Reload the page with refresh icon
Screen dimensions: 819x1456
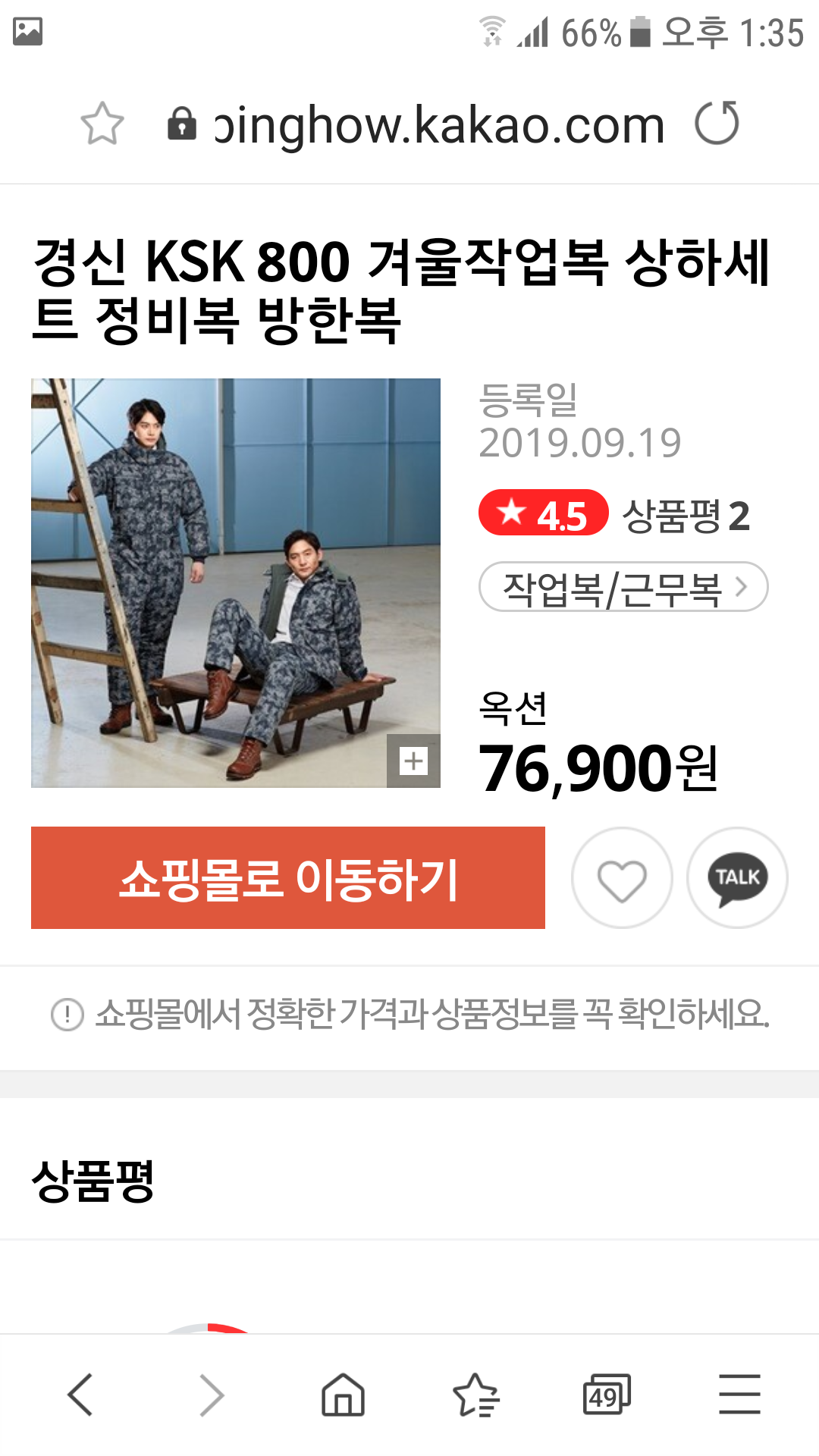coord(717,123)
